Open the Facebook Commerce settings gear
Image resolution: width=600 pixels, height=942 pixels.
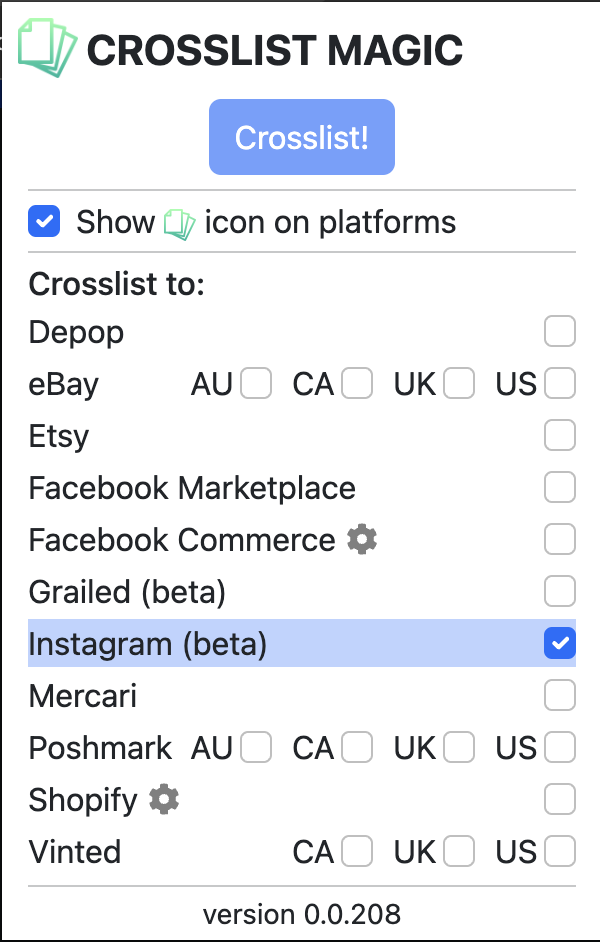pyautogui.click(x=361, y=539)
